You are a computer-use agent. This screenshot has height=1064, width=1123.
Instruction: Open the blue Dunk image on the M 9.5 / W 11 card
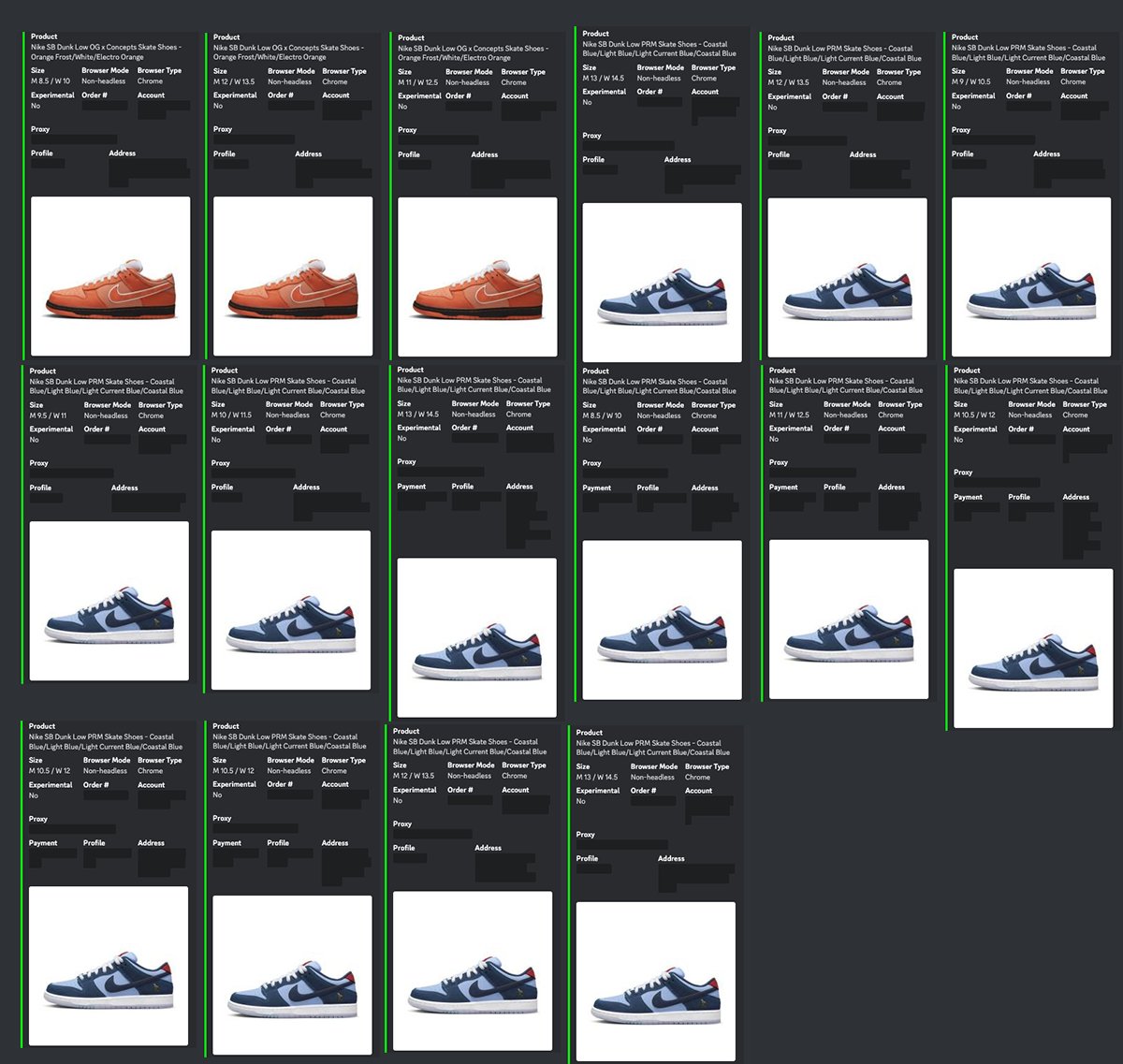pyautogui.click(x=109, y=601)
